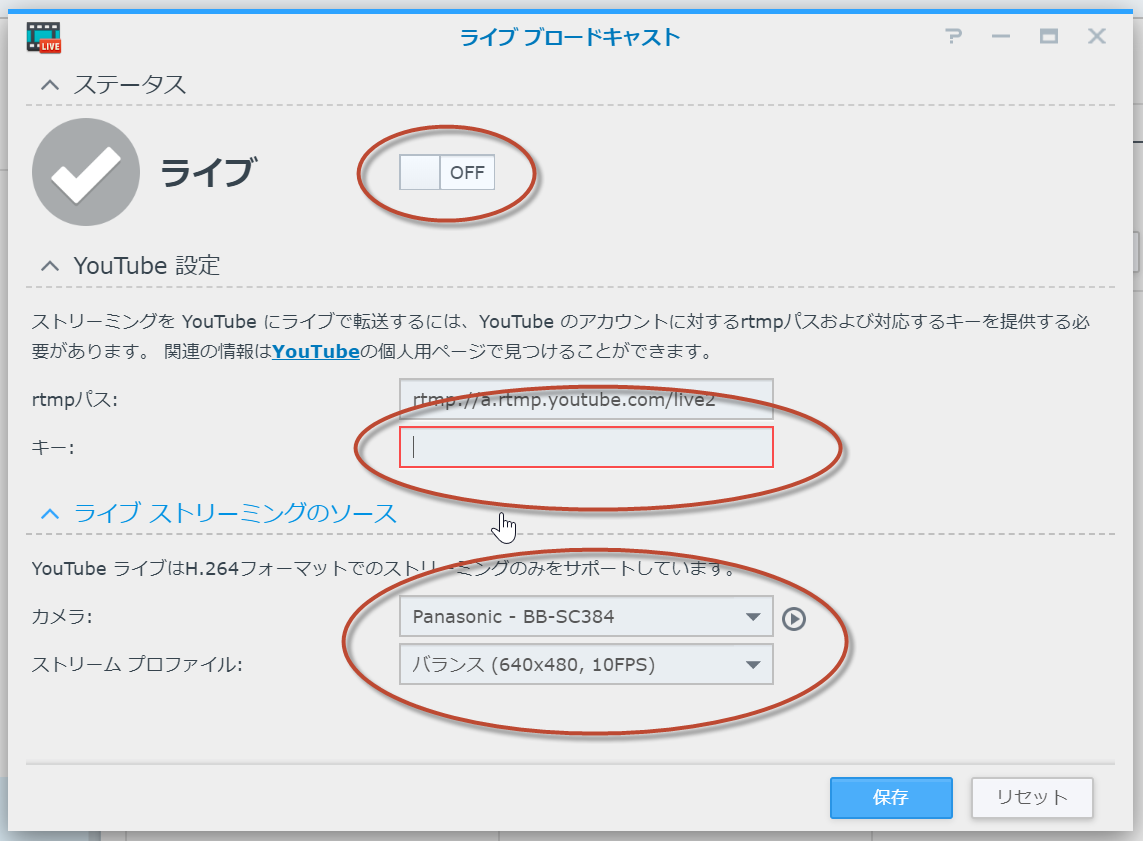Click the リセット button
The width and height of the screenshot is (1143, 841).
pos(1032,797)
